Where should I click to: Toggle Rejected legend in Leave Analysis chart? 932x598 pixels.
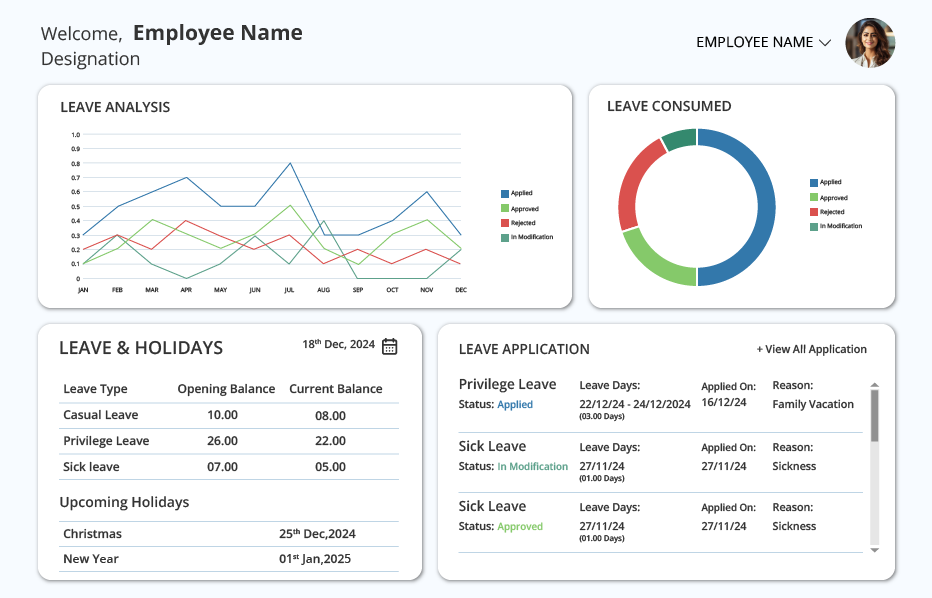[518, 223]
